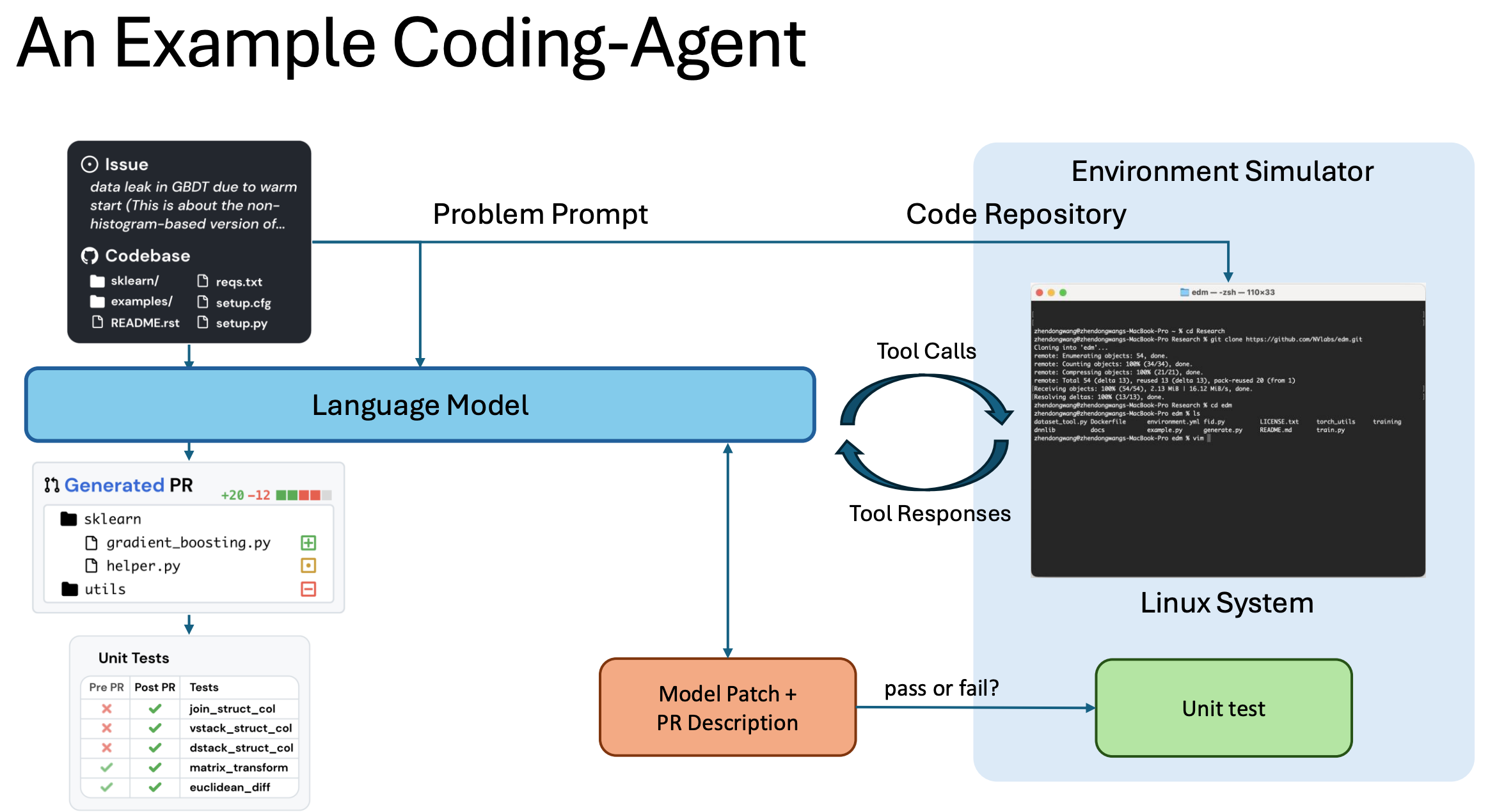Image resolution: width=1497 pixels, height=812 pixels.
Task: Click Pre PR check for euclidean_diff
Action: [107, 787]
